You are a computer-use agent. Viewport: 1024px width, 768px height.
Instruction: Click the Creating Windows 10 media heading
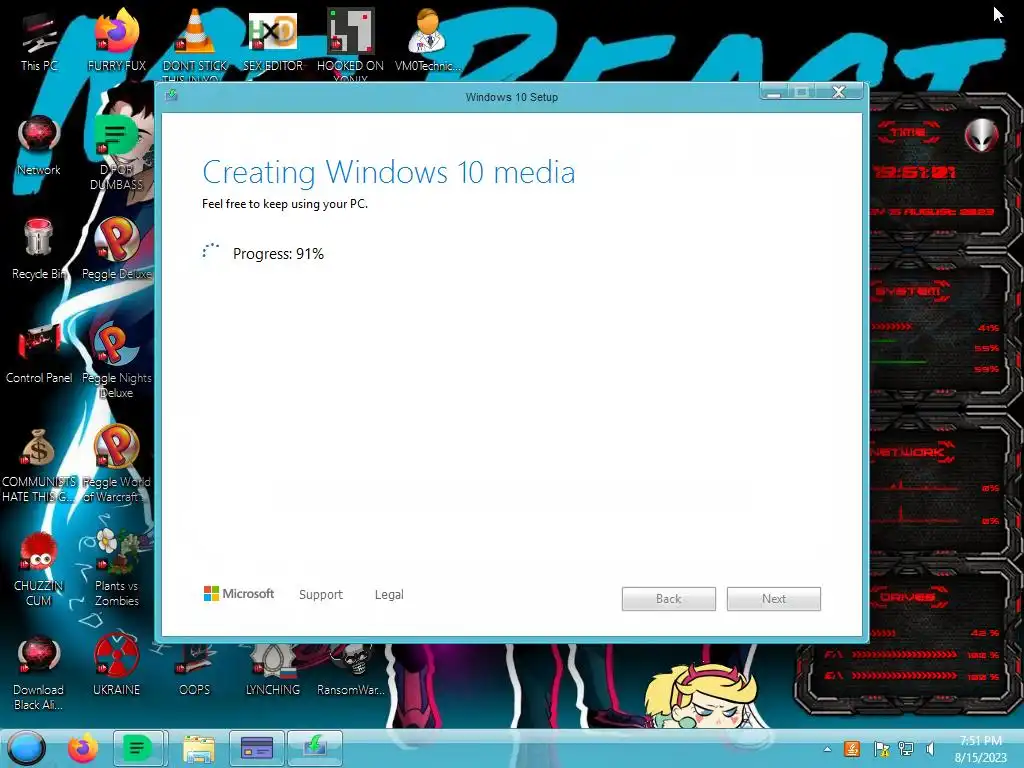tap(389, 173)
